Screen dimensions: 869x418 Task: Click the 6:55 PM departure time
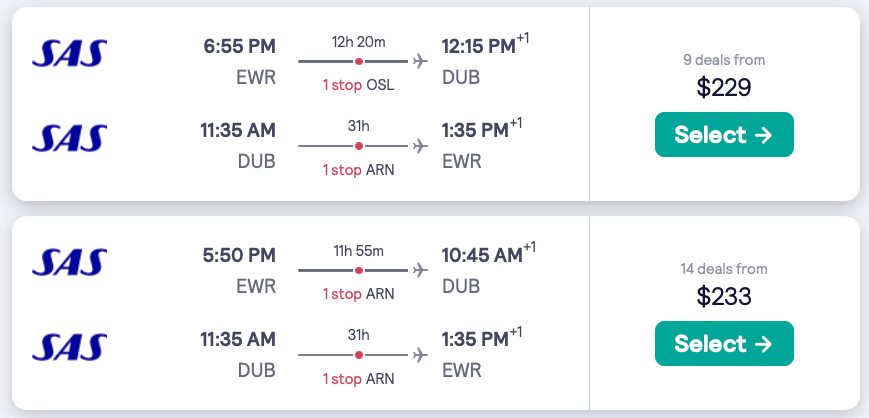coord(239,46)
